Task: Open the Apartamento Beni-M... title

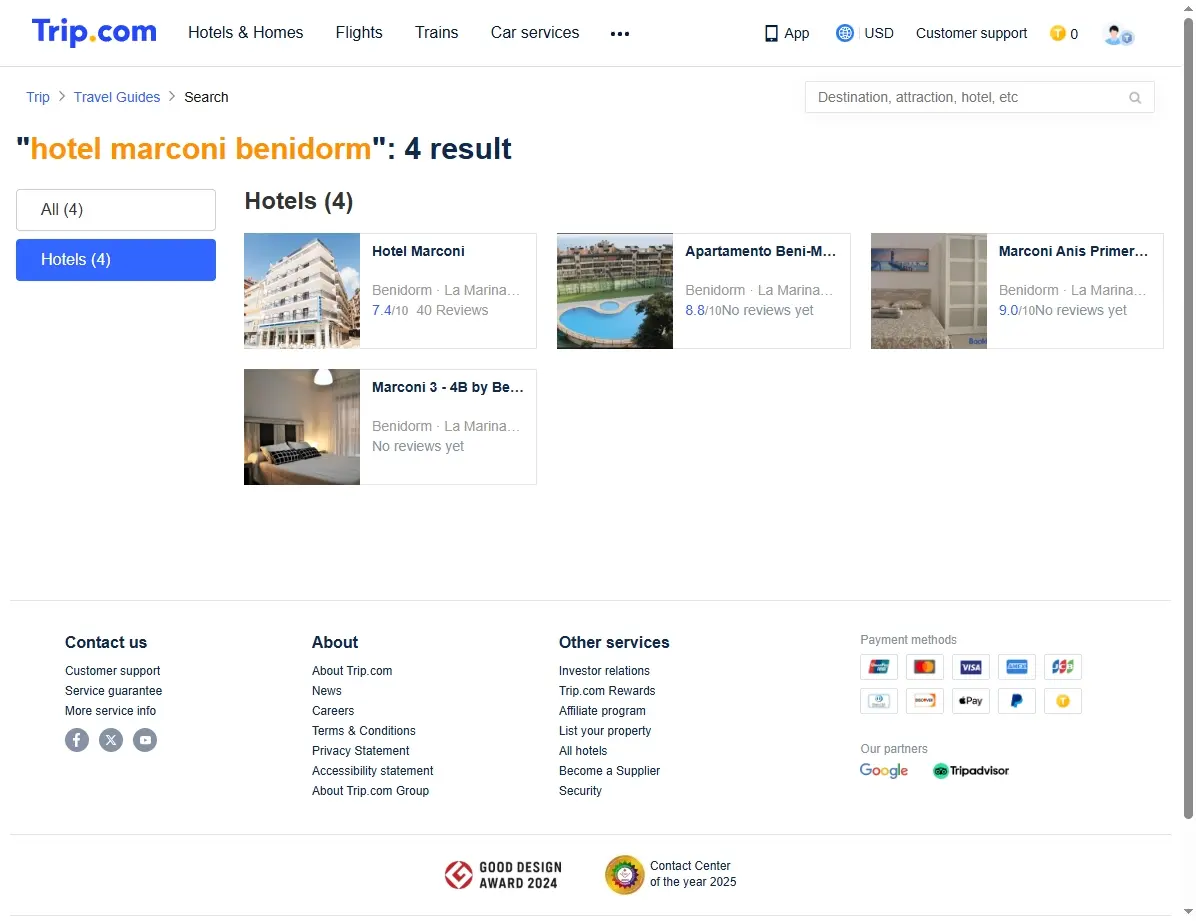Action: (760, 251)
